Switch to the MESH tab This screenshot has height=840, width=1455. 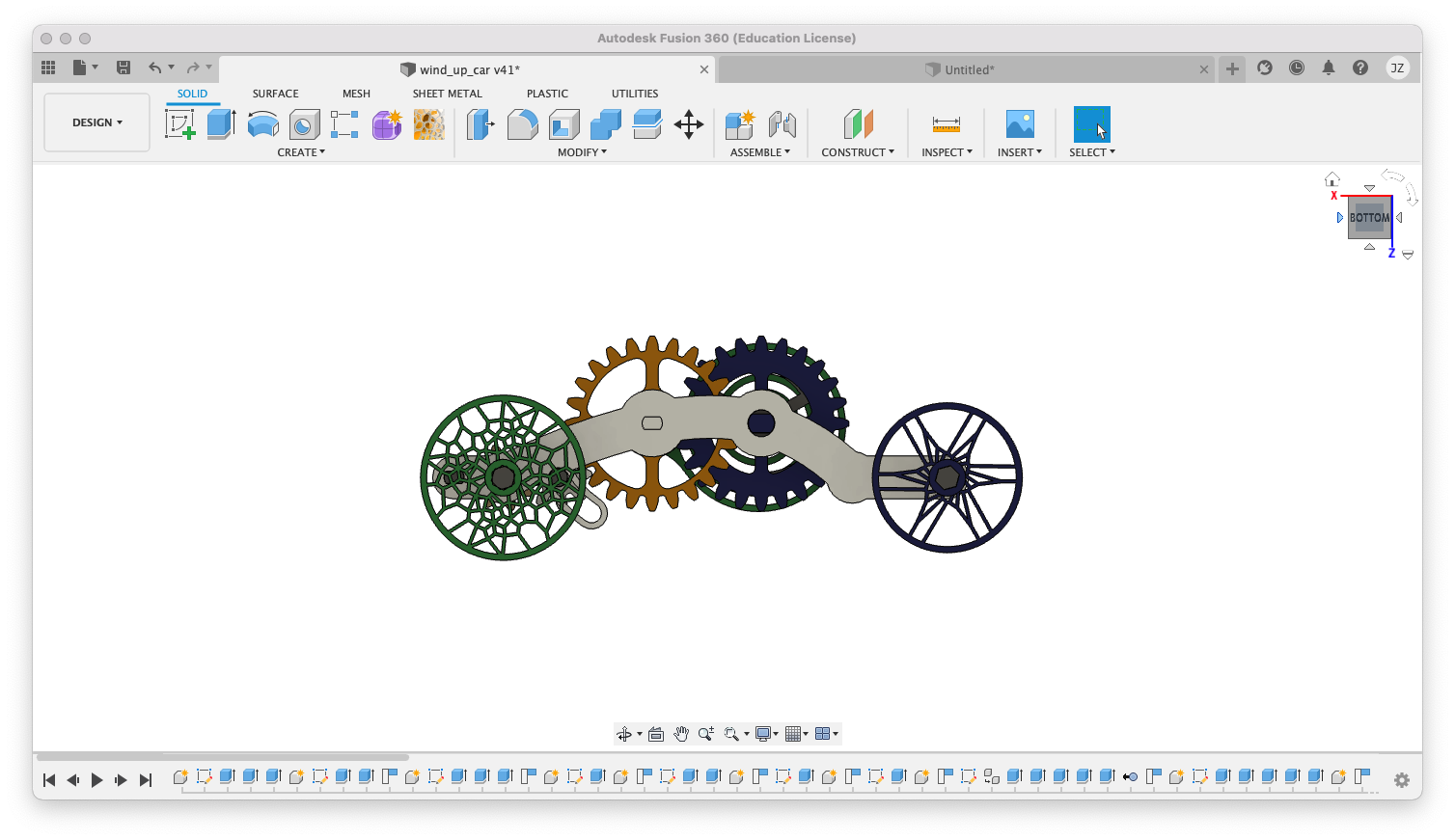[356, 94]
